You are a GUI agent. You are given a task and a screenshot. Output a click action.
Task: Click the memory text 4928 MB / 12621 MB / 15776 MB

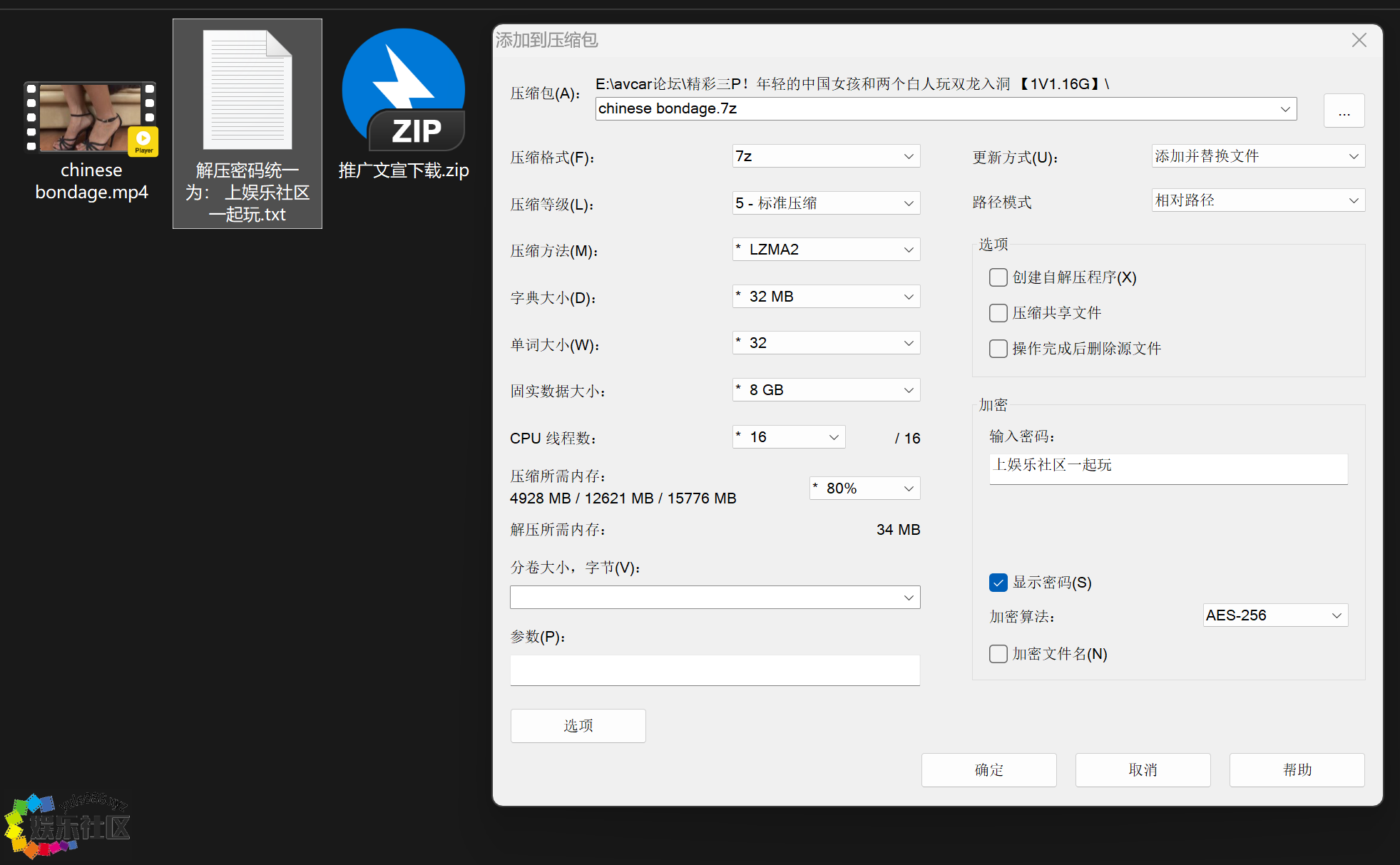point(623,498)
